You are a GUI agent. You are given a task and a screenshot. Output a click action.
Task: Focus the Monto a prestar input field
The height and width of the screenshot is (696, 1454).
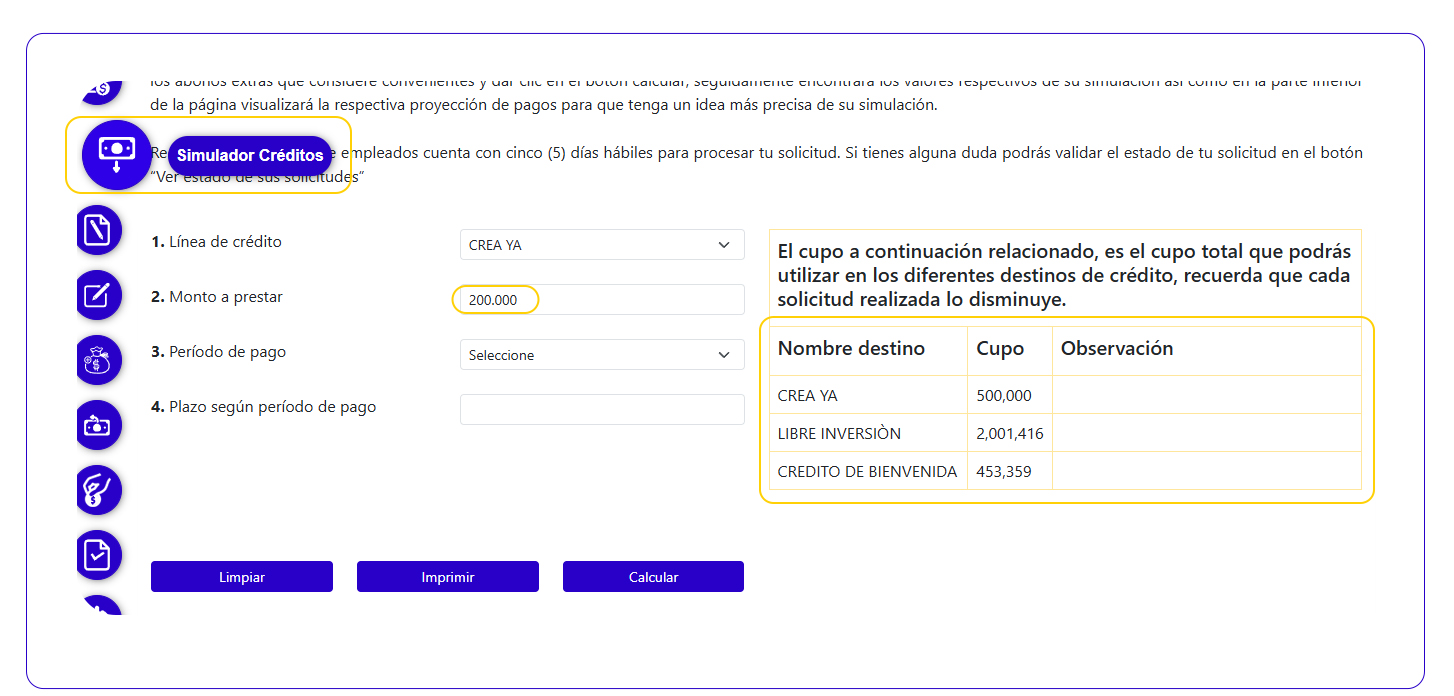pyautogui.click(x=602, y=300)
